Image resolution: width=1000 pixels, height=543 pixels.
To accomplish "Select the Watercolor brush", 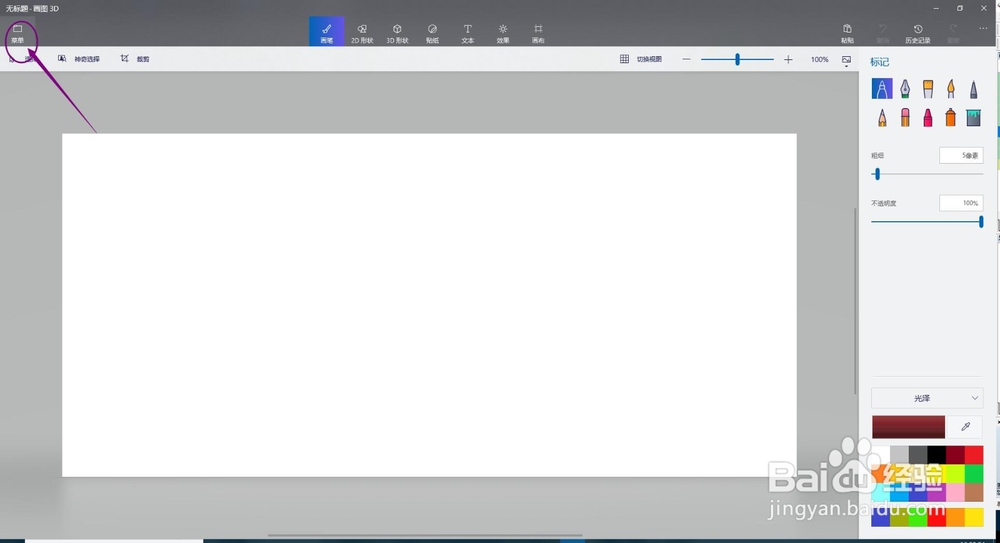I will pos(951,88).
